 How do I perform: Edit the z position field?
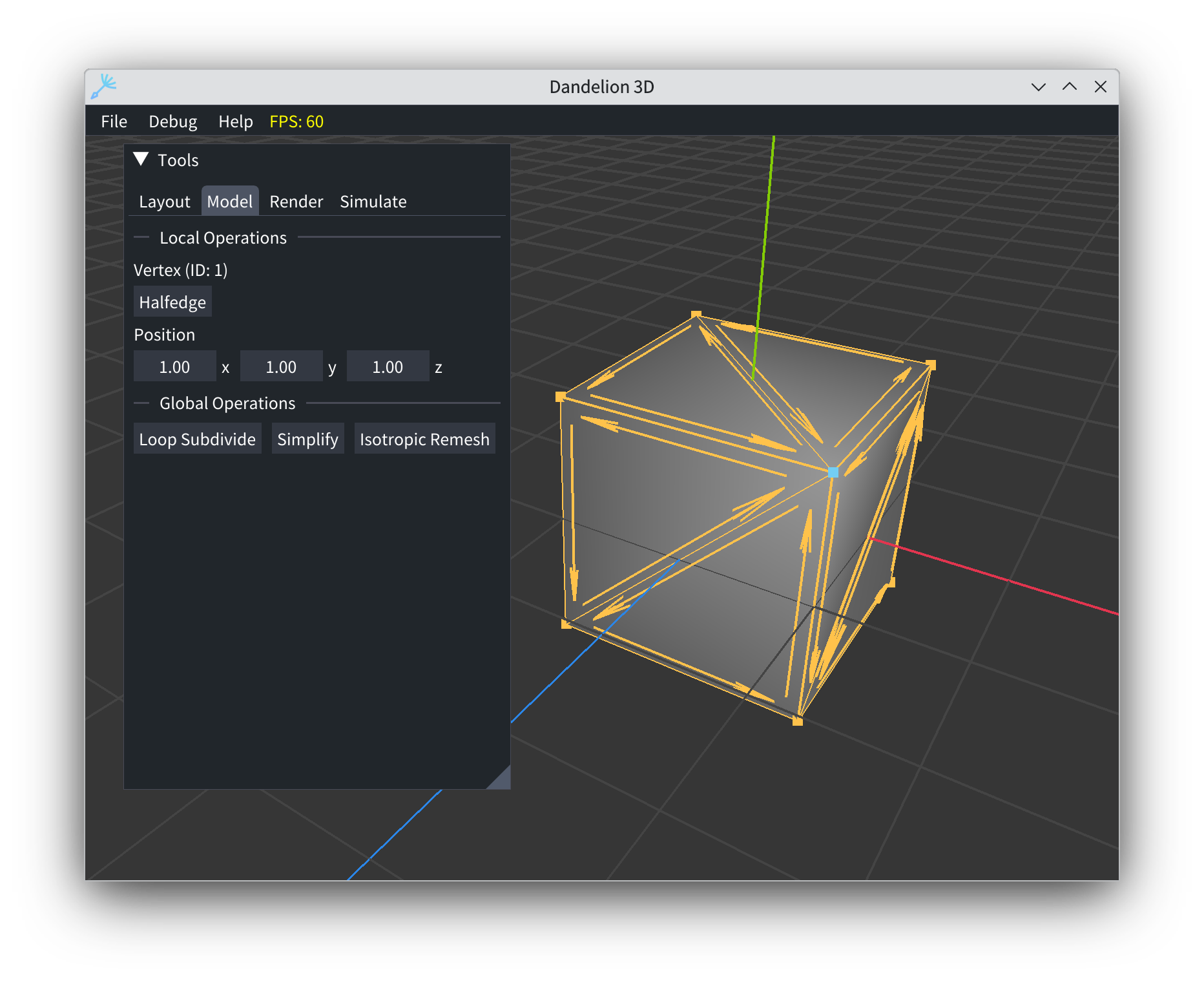(x=388, y=366)
